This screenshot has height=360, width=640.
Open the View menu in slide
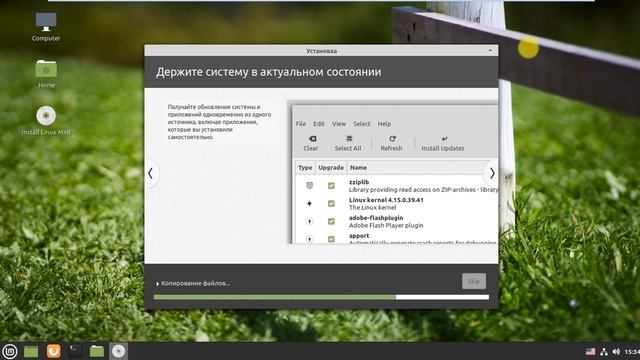(x=339, y=124)
